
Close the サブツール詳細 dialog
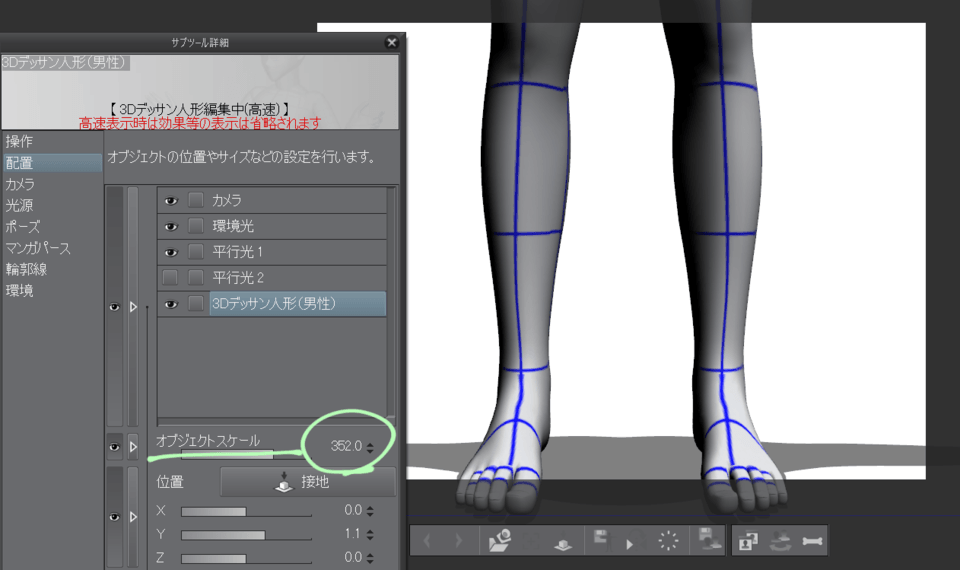coord(392,42)
